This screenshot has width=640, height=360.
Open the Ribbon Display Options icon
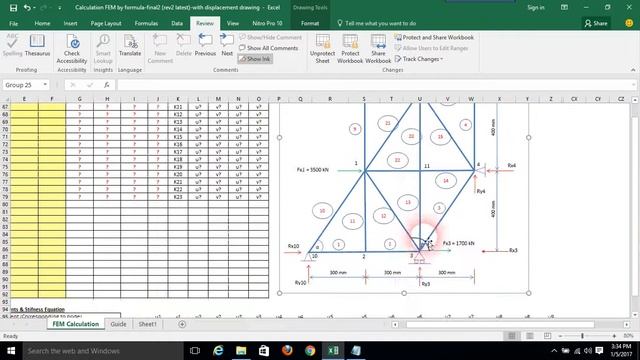pos(564,8)
